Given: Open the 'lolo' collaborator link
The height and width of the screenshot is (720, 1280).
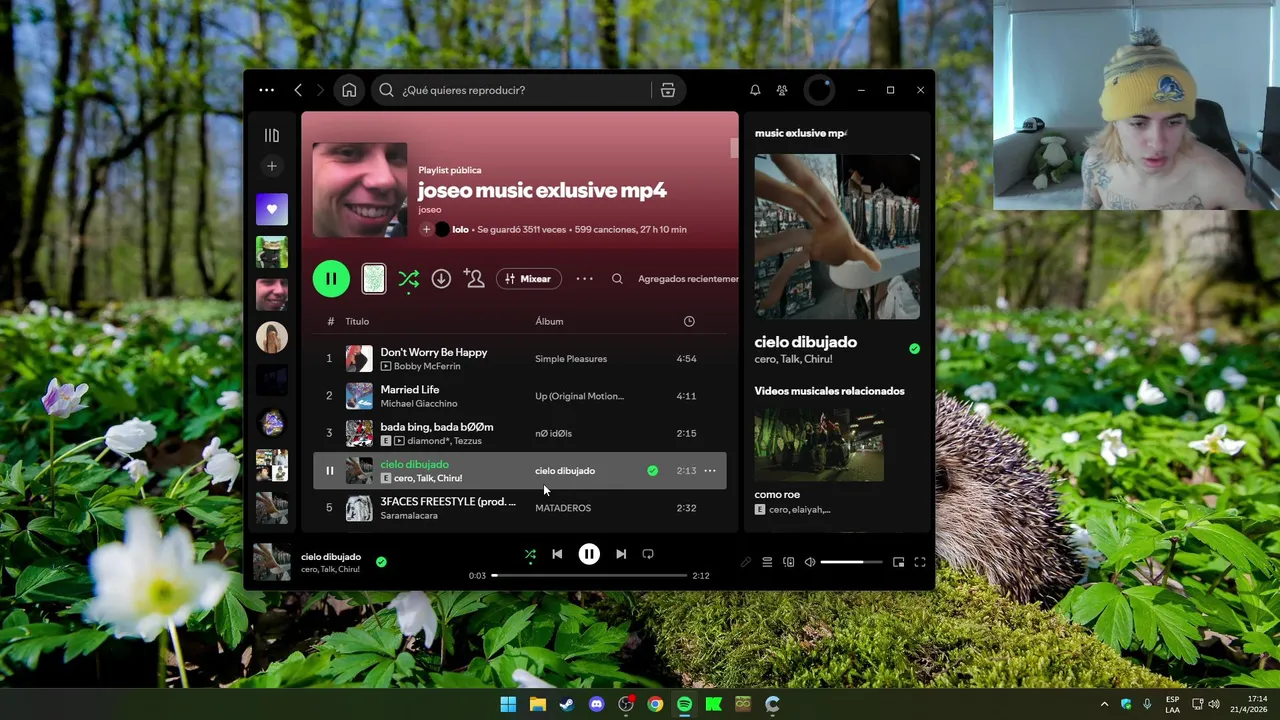Looking at the screenshot, I should (460, 230).
